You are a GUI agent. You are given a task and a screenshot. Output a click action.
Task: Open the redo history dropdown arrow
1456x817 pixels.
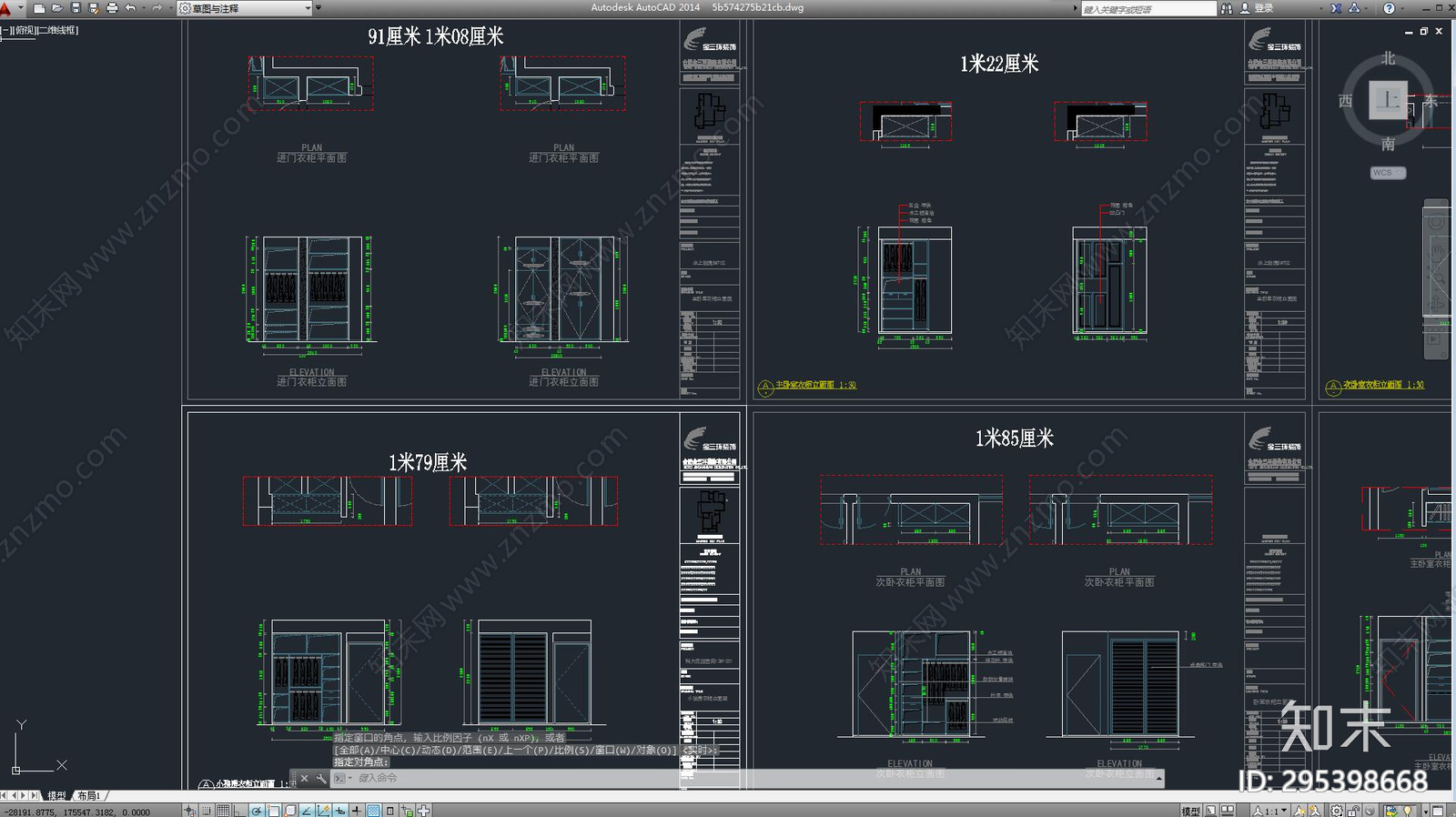pos(169,8)
